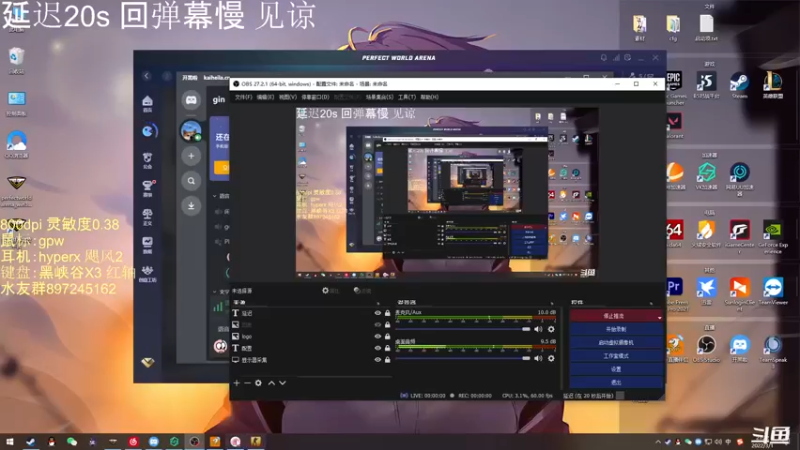
Task: Mute the 桌面音频 speaker icon
Action: coord(538,359)
